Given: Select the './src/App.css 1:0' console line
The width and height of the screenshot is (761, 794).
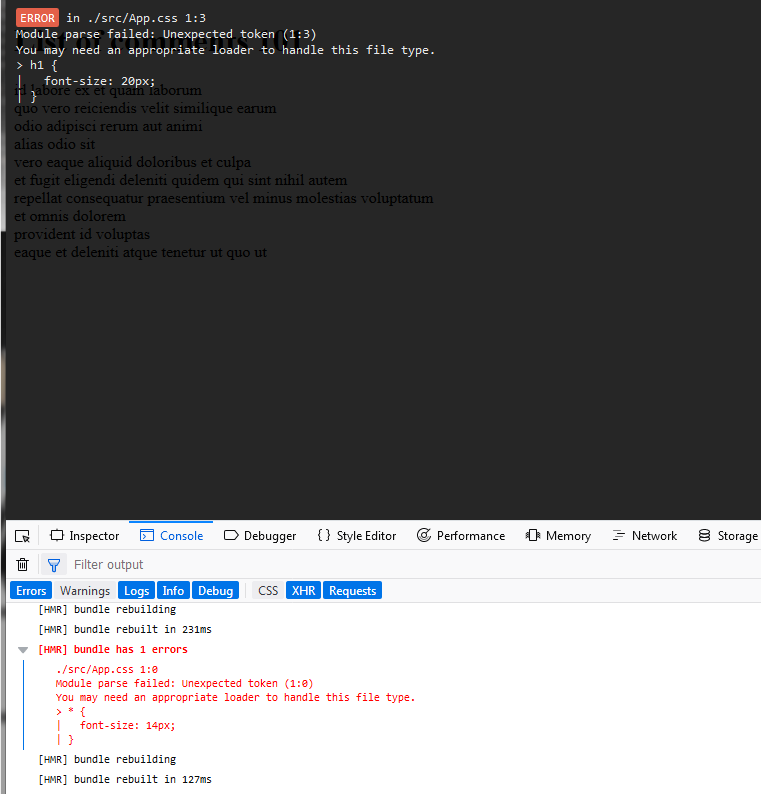Looking at the screenshot, I should pyautogui.click(x=107, y=669).
